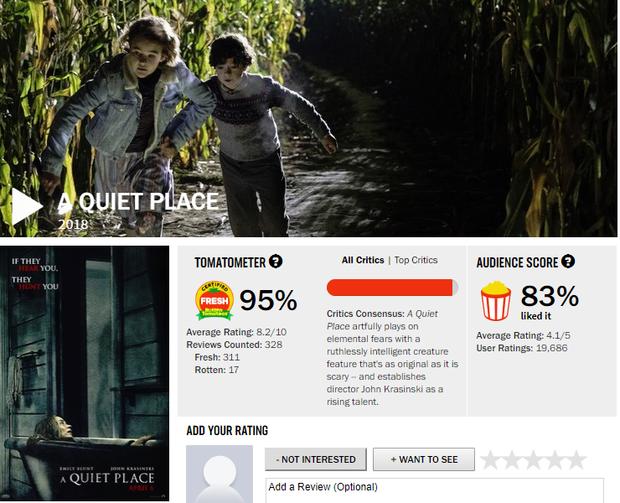
Task: Select the second rating star
Action: tap(512, 460)
